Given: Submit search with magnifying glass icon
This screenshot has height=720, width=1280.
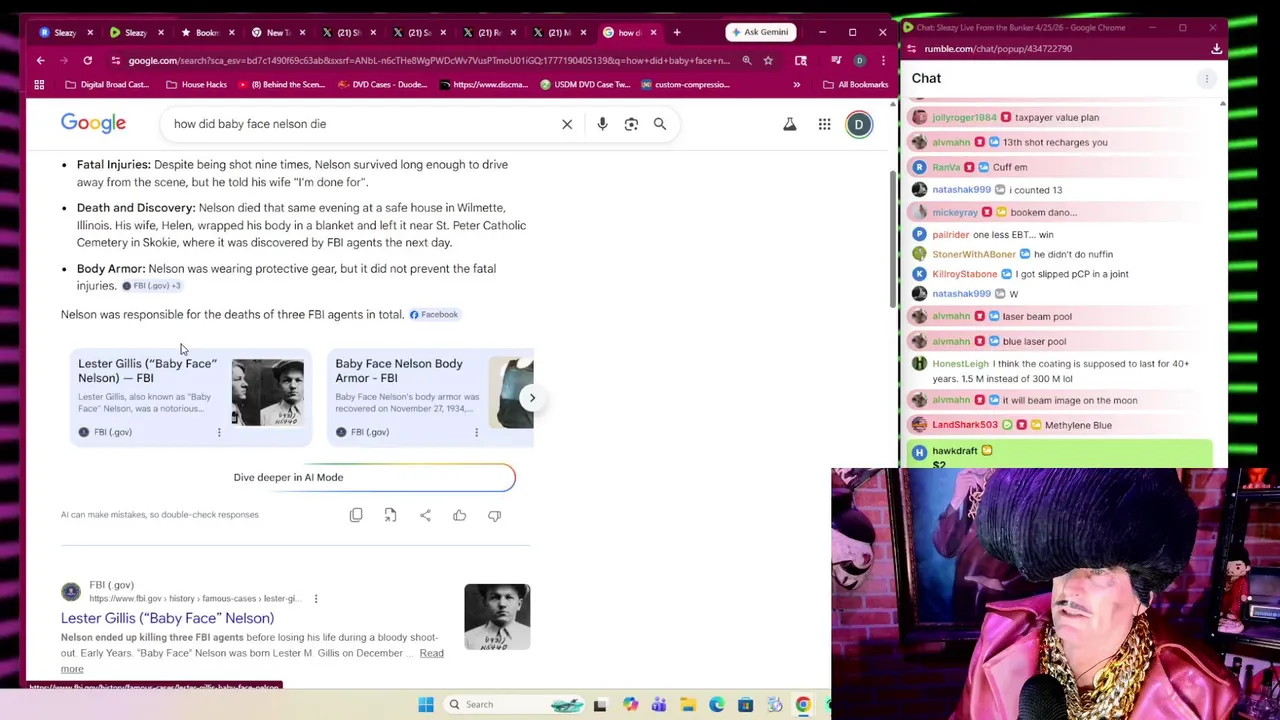Looking at the screenshot, I should pyautogui.click(x=660, y=124).
